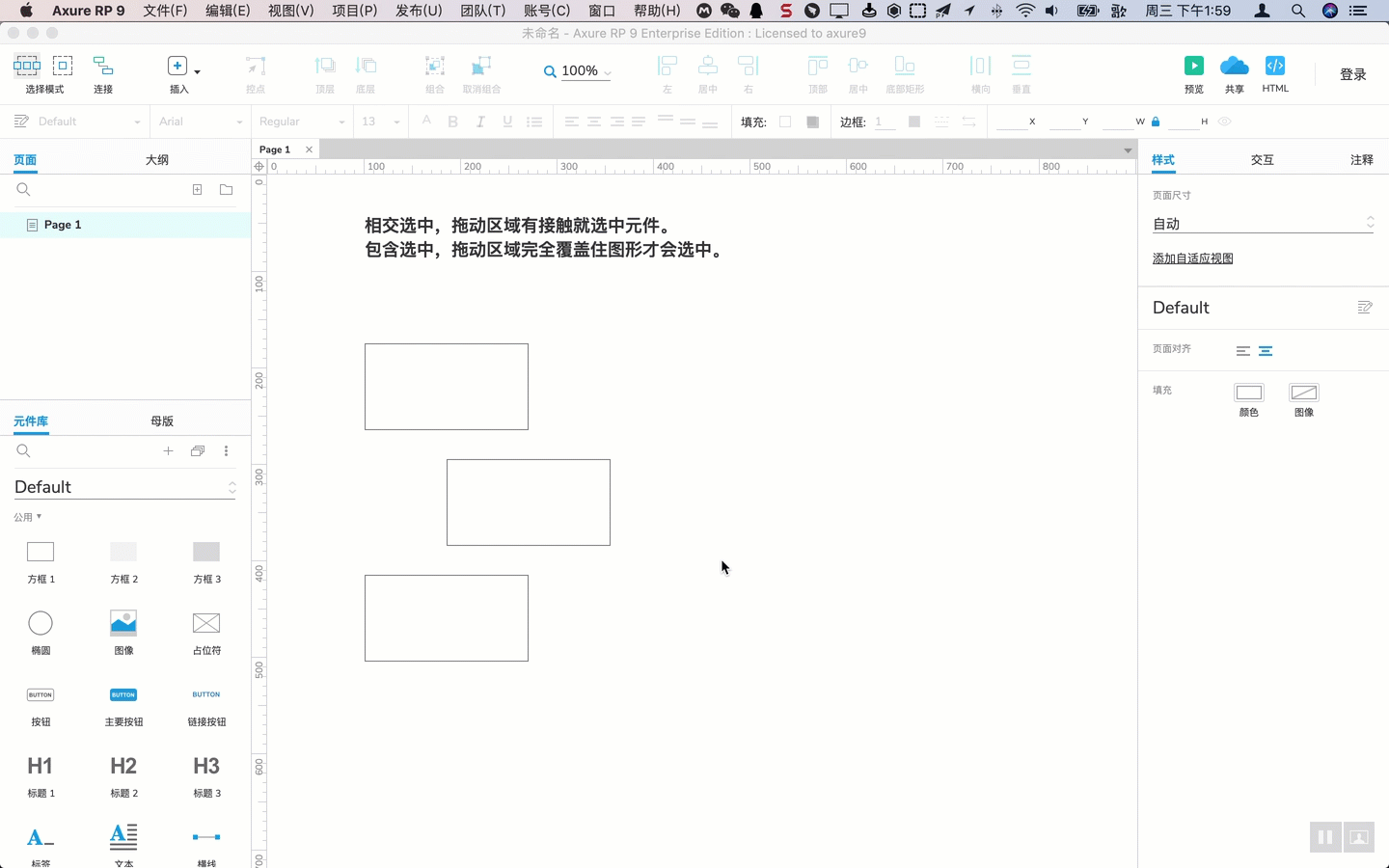Click the 顶部 align top icon
Image resolution: width=1389 pixels, height=868 pixels.
point(818,66)
